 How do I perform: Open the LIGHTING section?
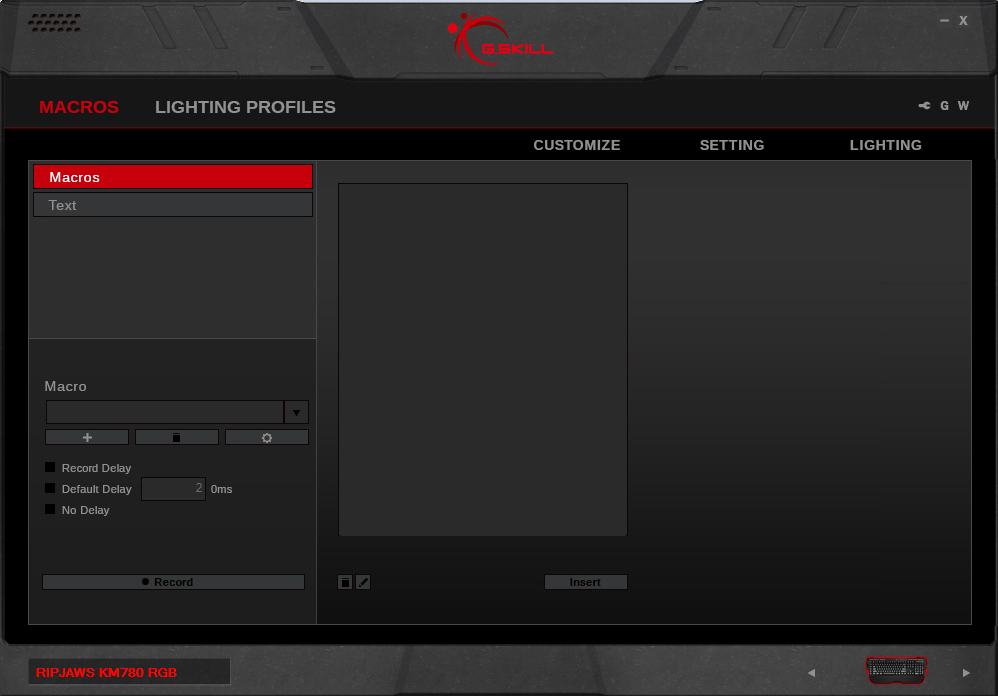point(885,145)
